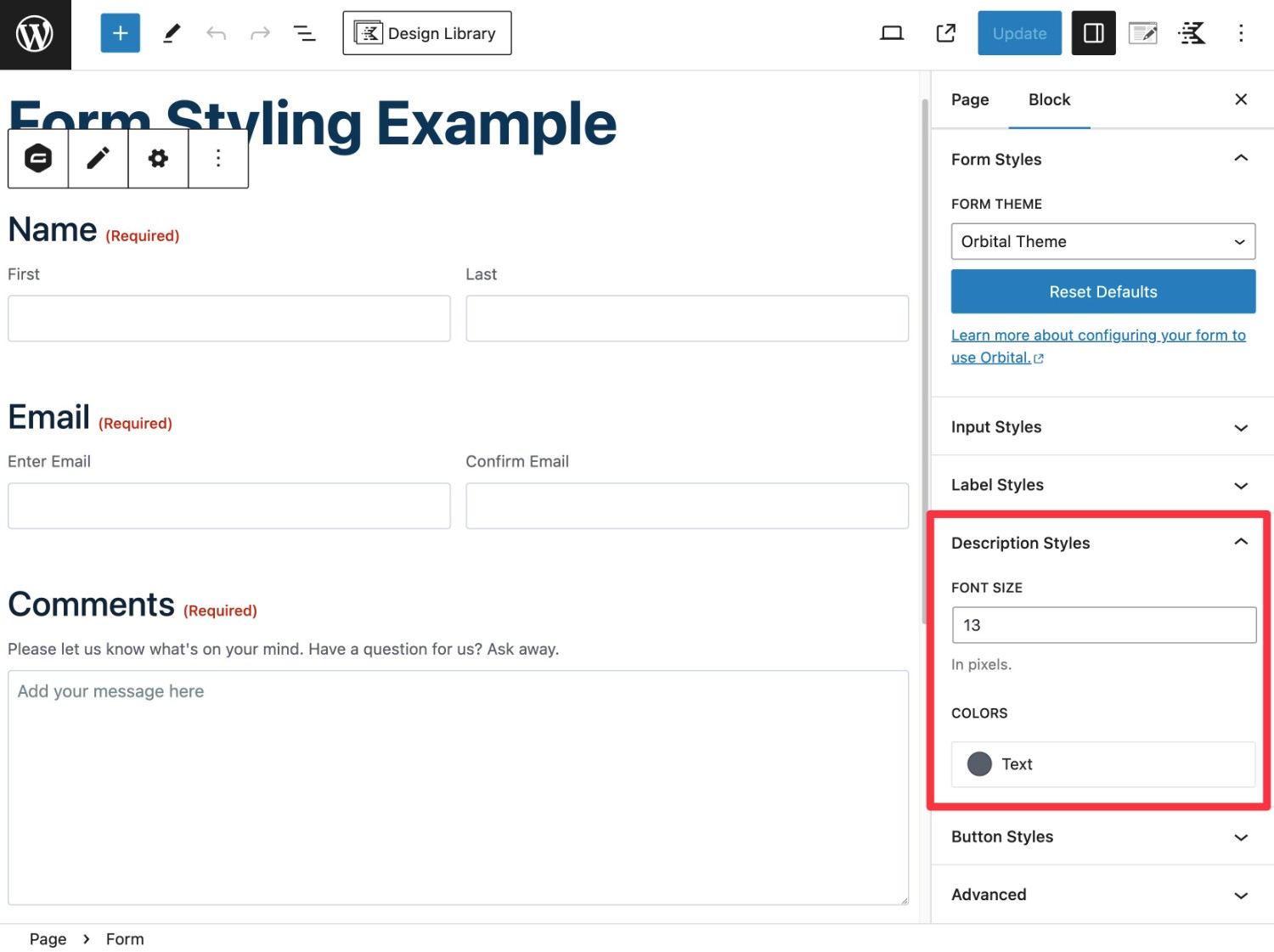The height and width of the screenshot is (952, 1274).
Task: Open Document Overview list view
Action: point(304,33)
